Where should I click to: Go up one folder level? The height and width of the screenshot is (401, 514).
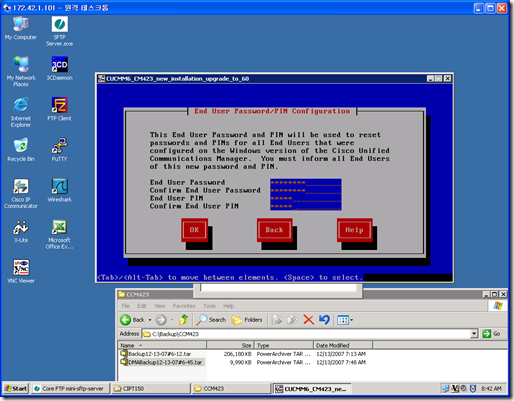(184, 320)
